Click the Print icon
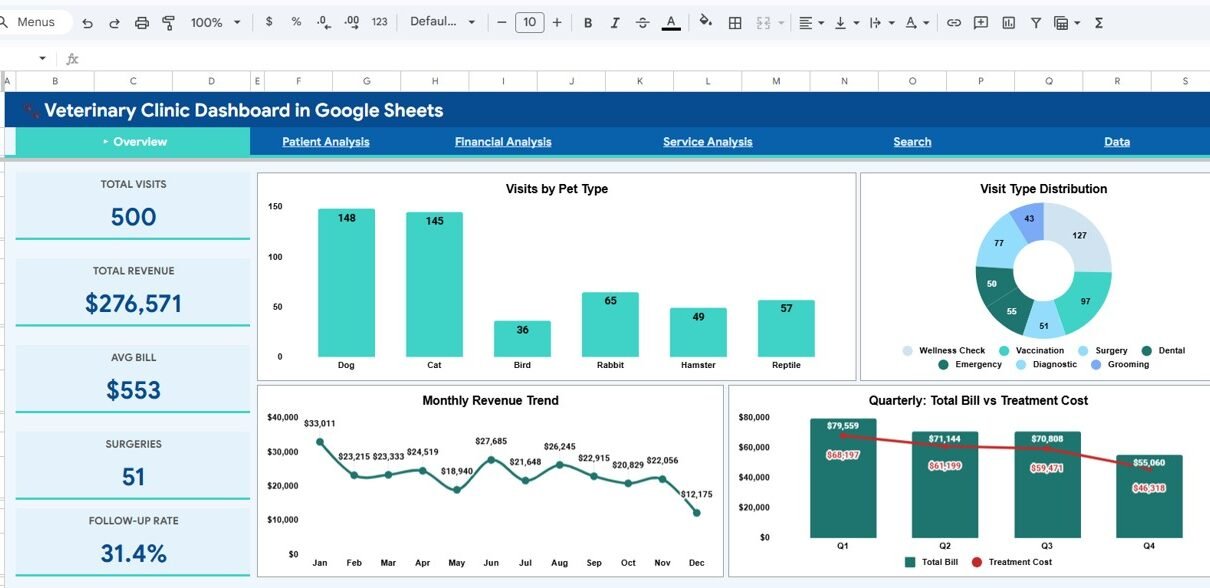This screenshot has height=588, width=1210. point(141,22)
